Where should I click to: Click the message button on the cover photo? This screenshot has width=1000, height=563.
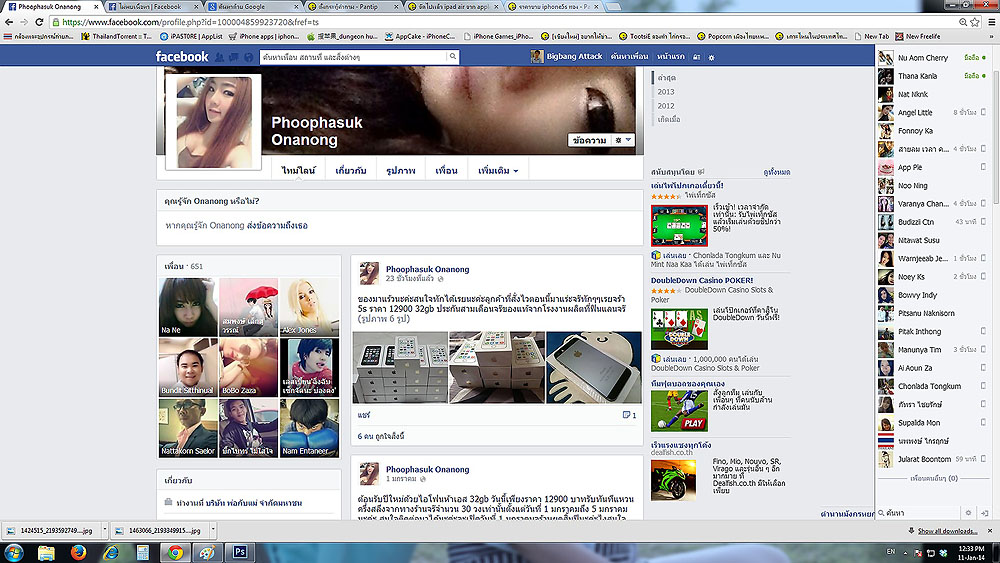pos(589,140)
